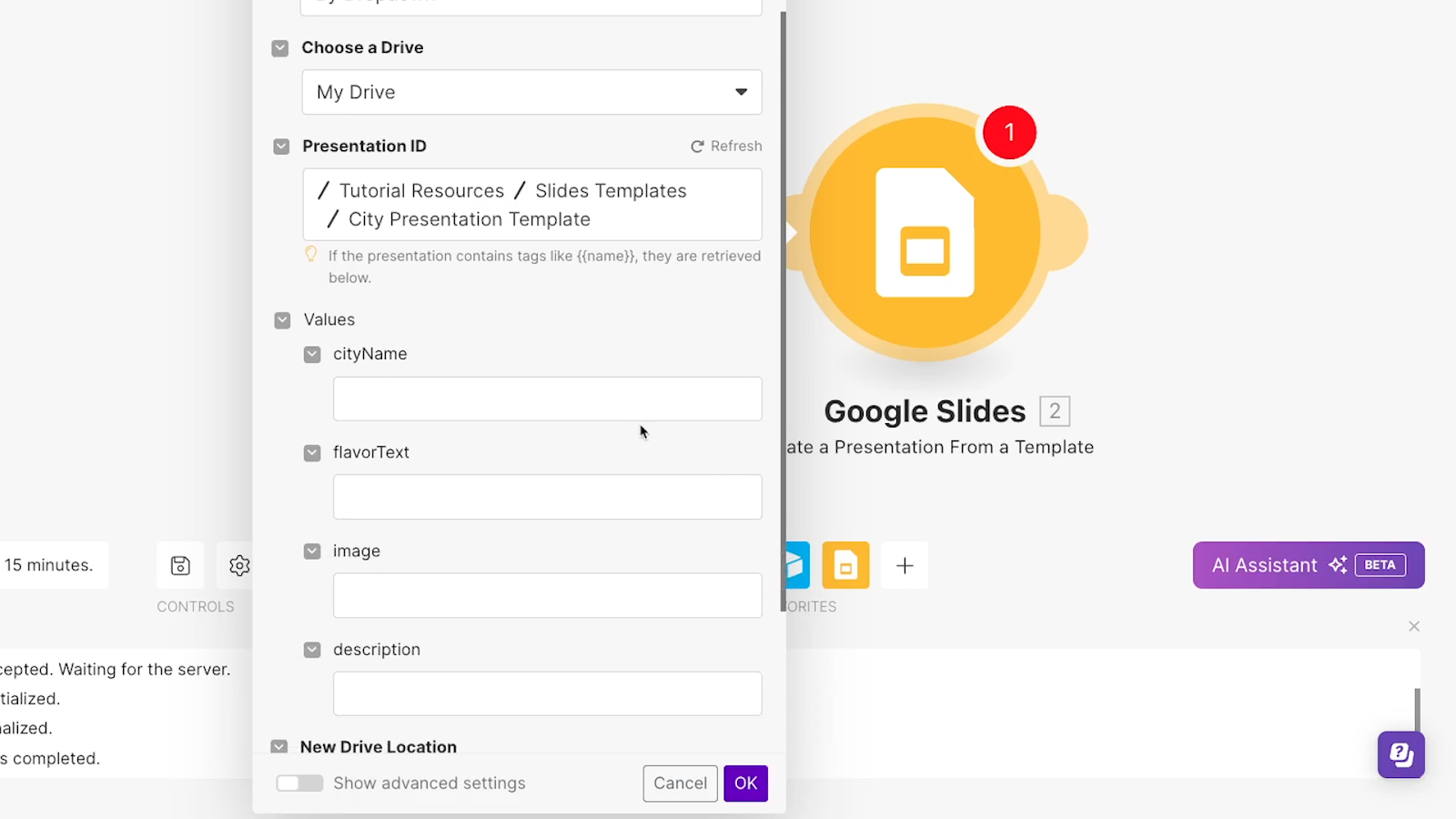Open scenario settings gear icon
The height and width of the screenshot is (819, 1456).
[239, 565]
